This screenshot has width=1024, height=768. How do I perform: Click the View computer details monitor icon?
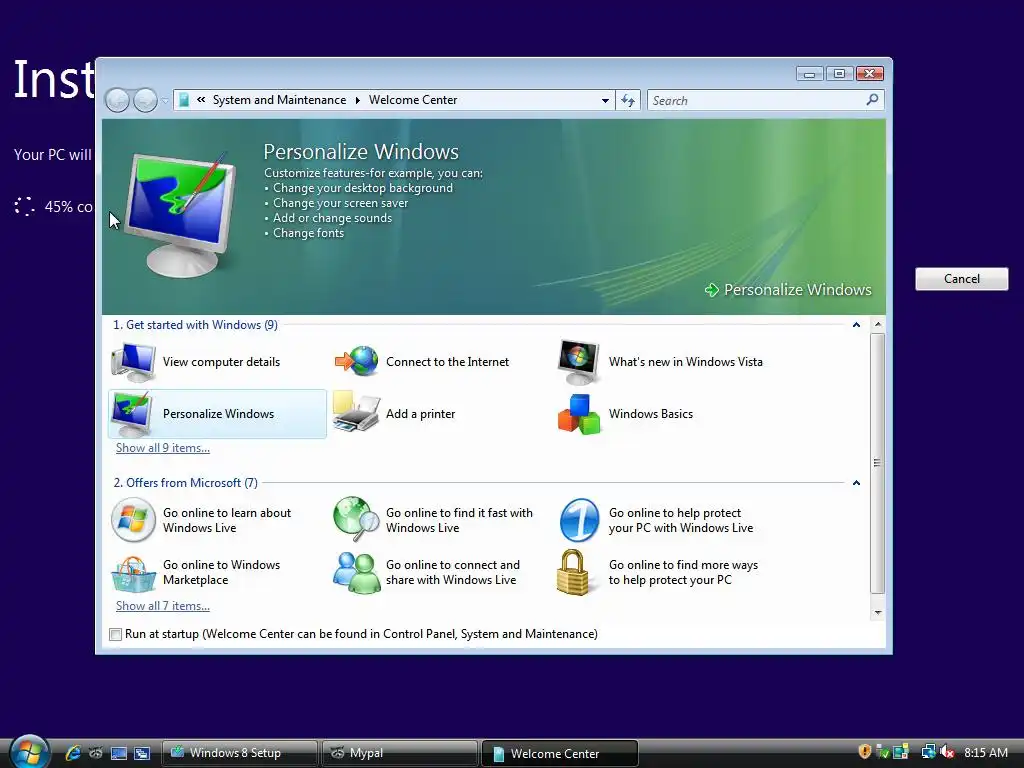[133, 362]
